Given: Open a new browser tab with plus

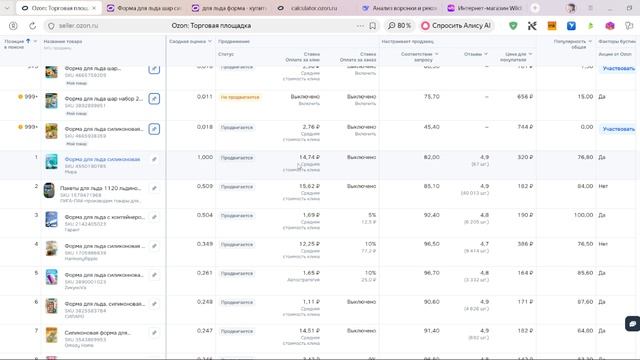Looking at the screenshot, I should click(x=535, y=8).
